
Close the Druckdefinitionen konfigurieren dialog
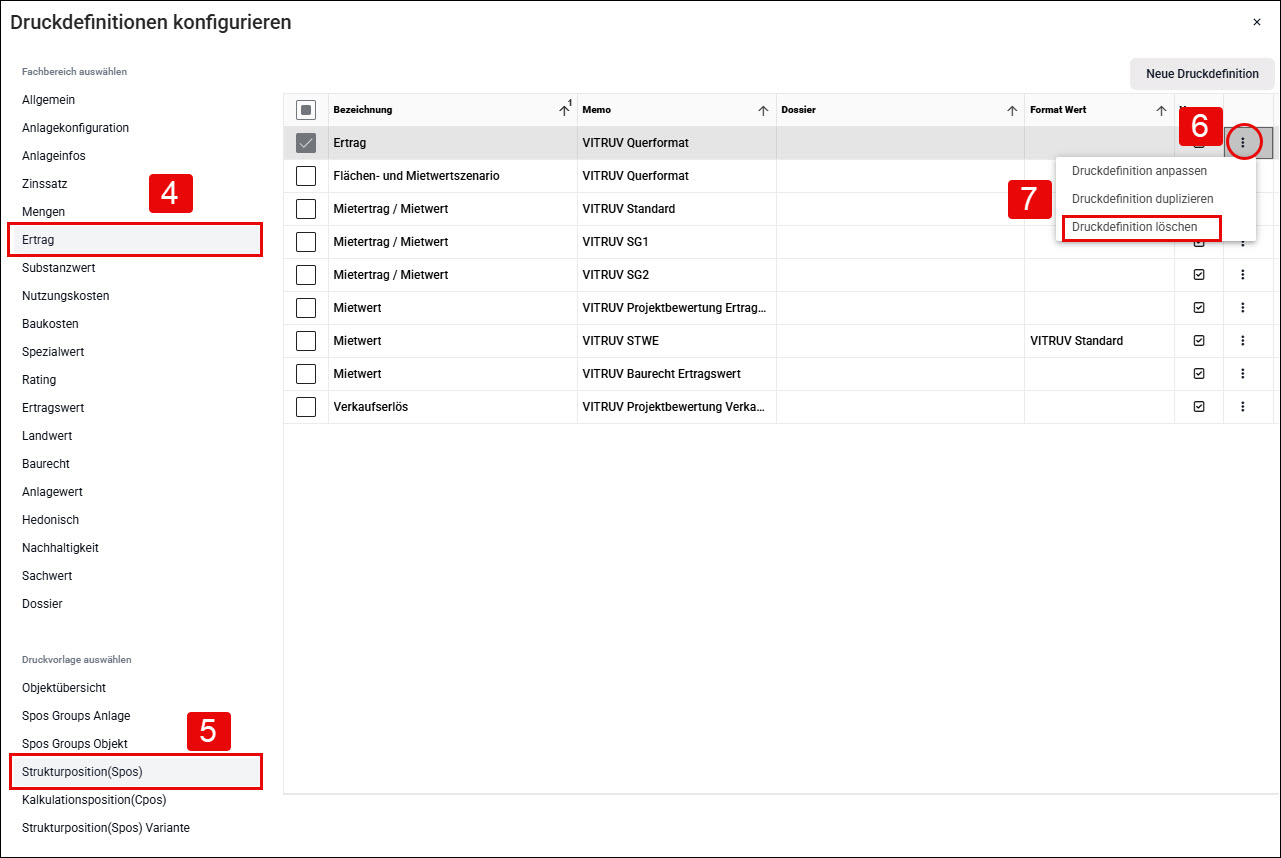[x=1257, y=22]
